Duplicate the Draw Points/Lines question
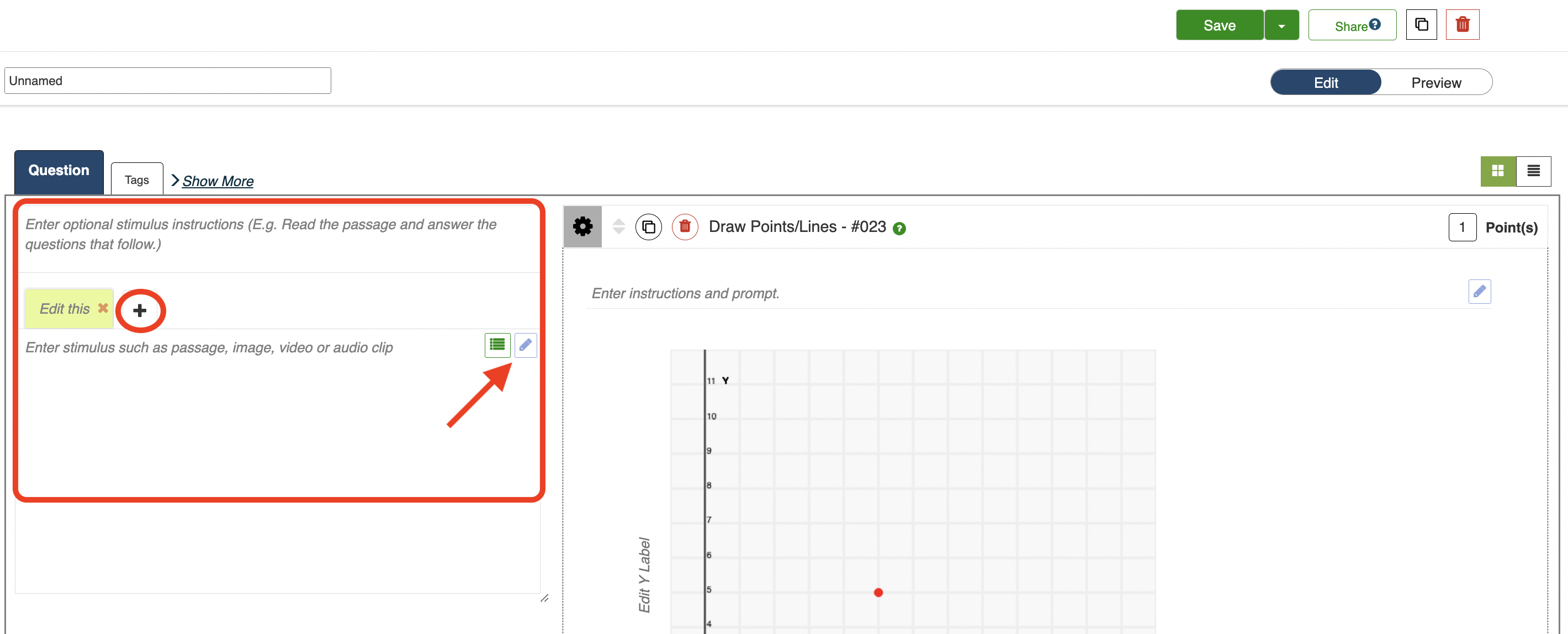Screen dimensions: 1568x634 coord(648,226)
